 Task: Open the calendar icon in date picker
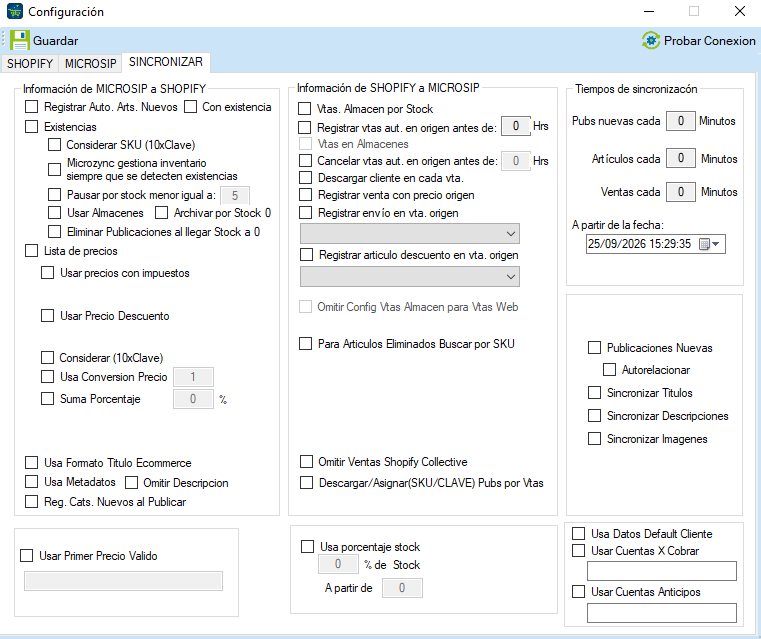coord(704,244)
